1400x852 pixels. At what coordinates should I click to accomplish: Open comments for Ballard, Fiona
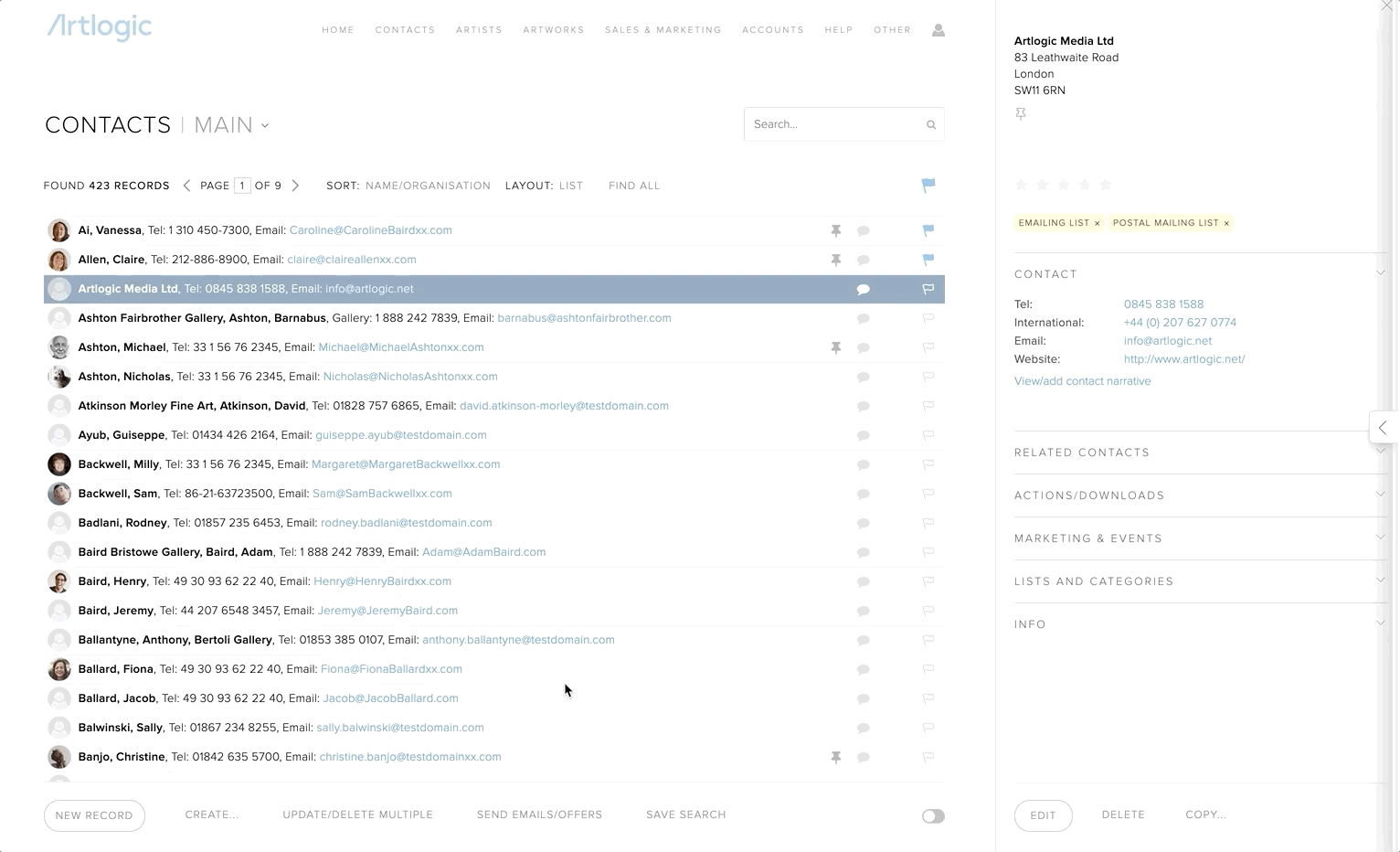coord(863,670)
